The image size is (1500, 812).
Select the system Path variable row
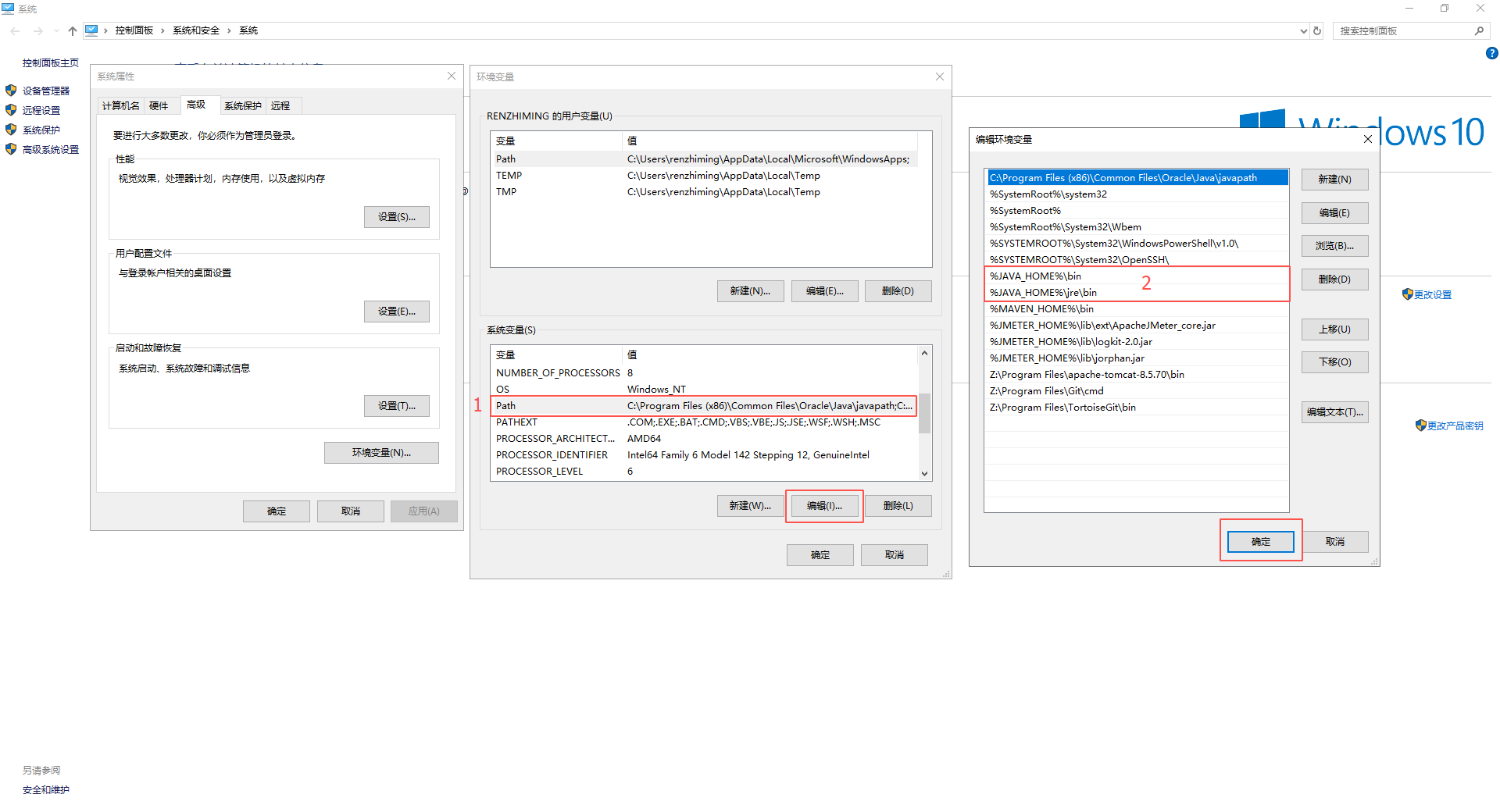pyautogui.click(x=704, y=406)
